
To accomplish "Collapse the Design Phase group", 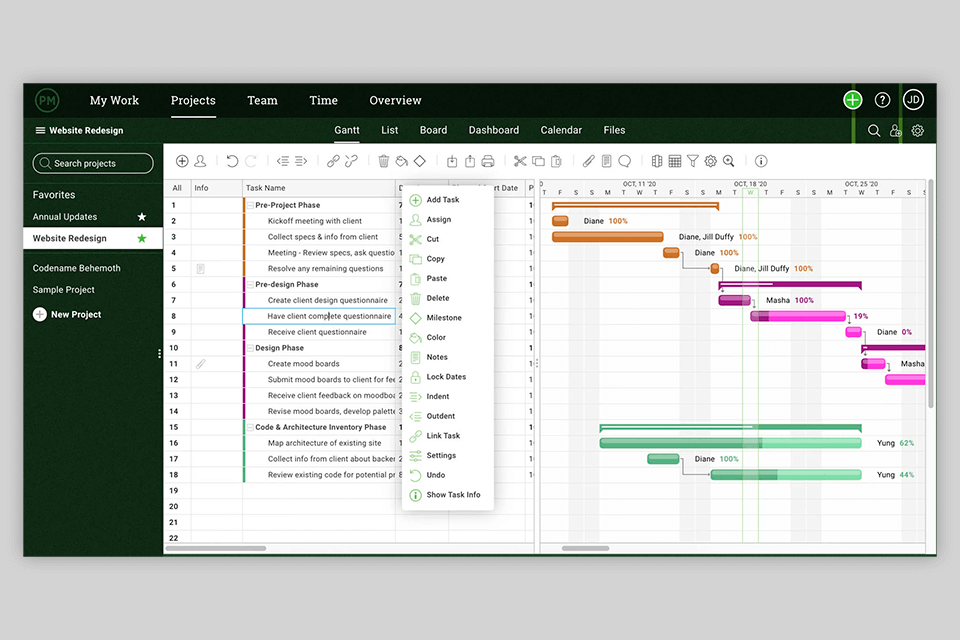I will pos(250,348).
